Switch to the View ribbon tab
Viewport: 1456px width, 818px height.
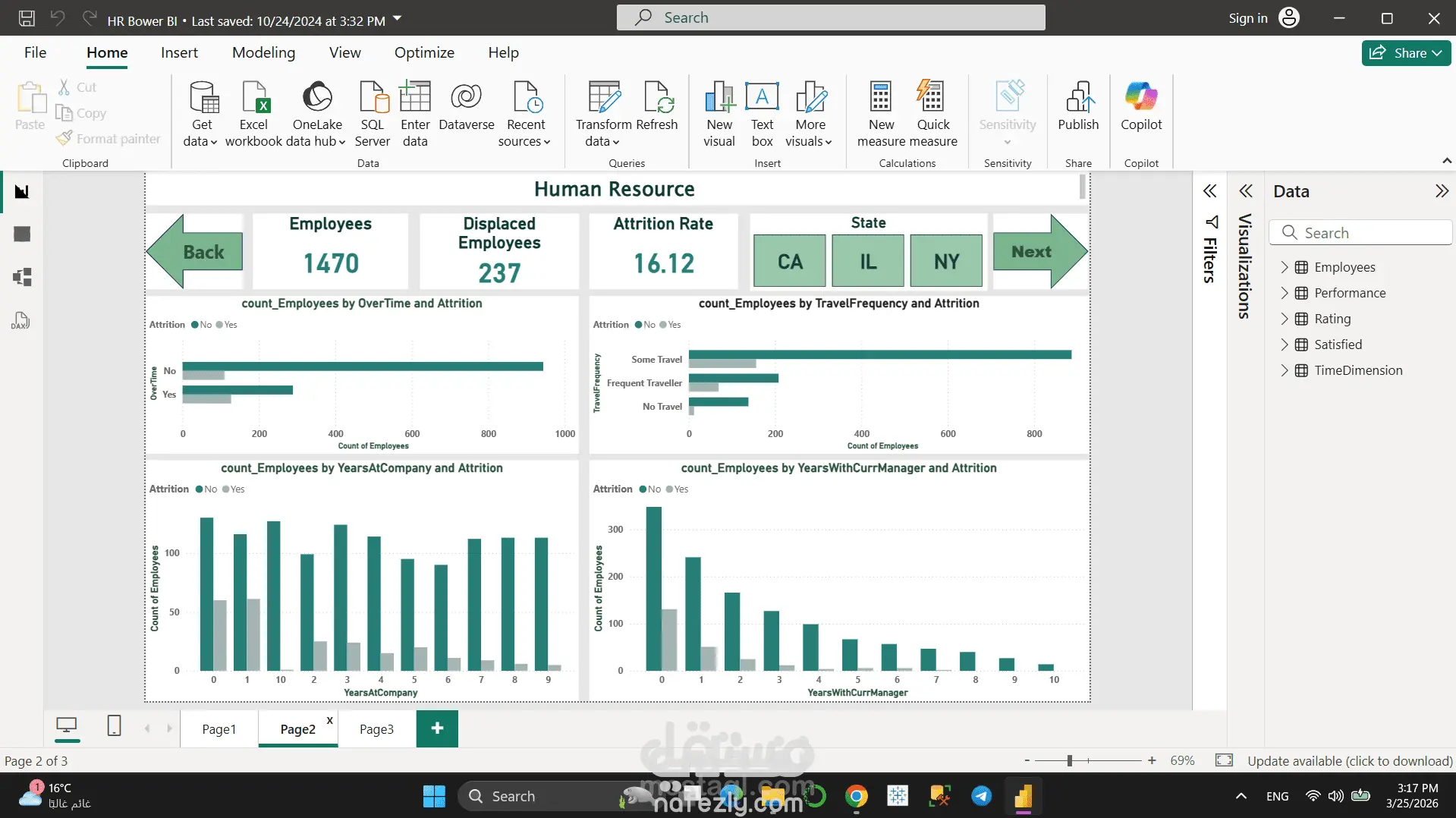(x=344, y=52)
